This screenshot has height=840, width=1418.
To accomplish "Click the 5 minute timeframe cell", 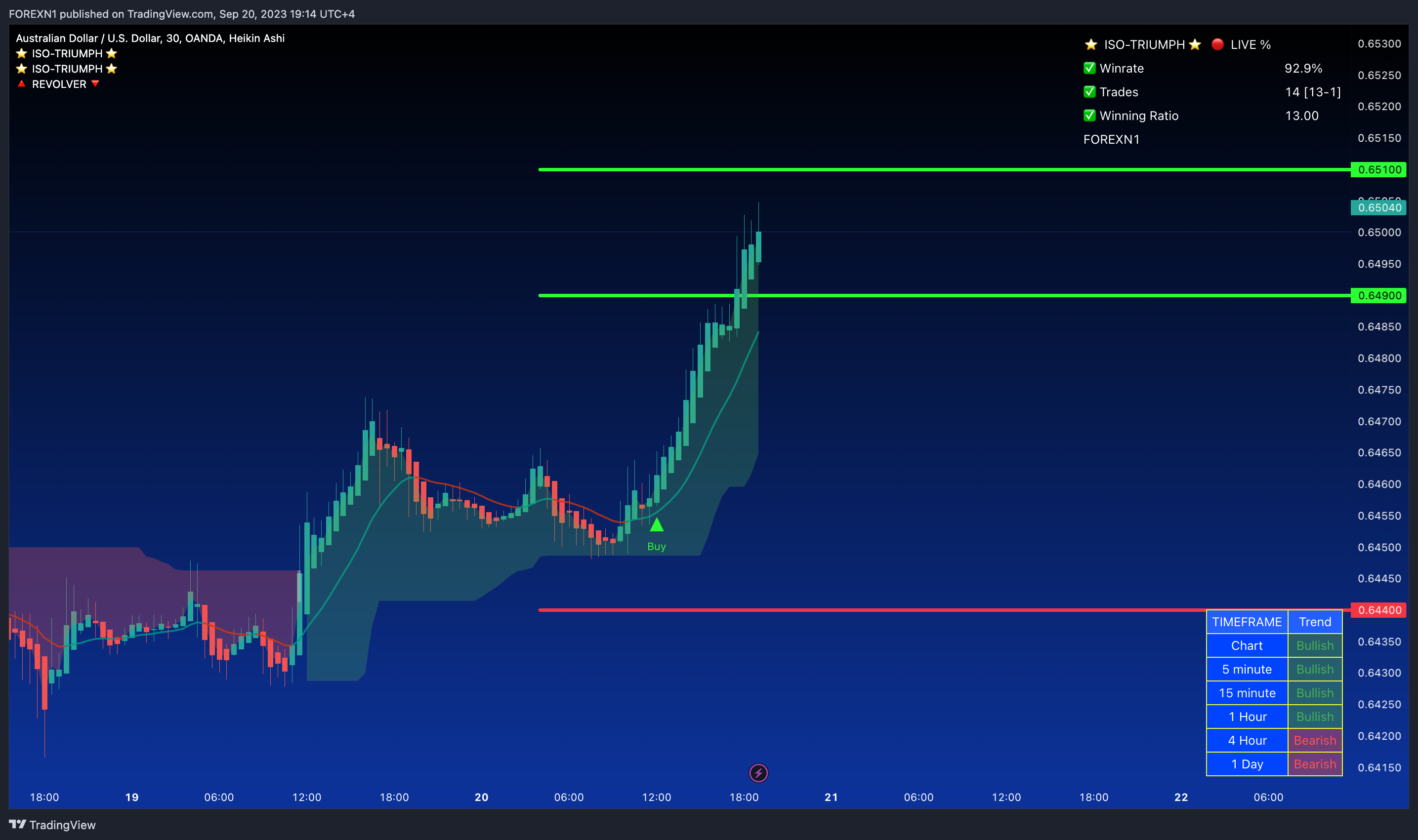I will click(1247, 669).
